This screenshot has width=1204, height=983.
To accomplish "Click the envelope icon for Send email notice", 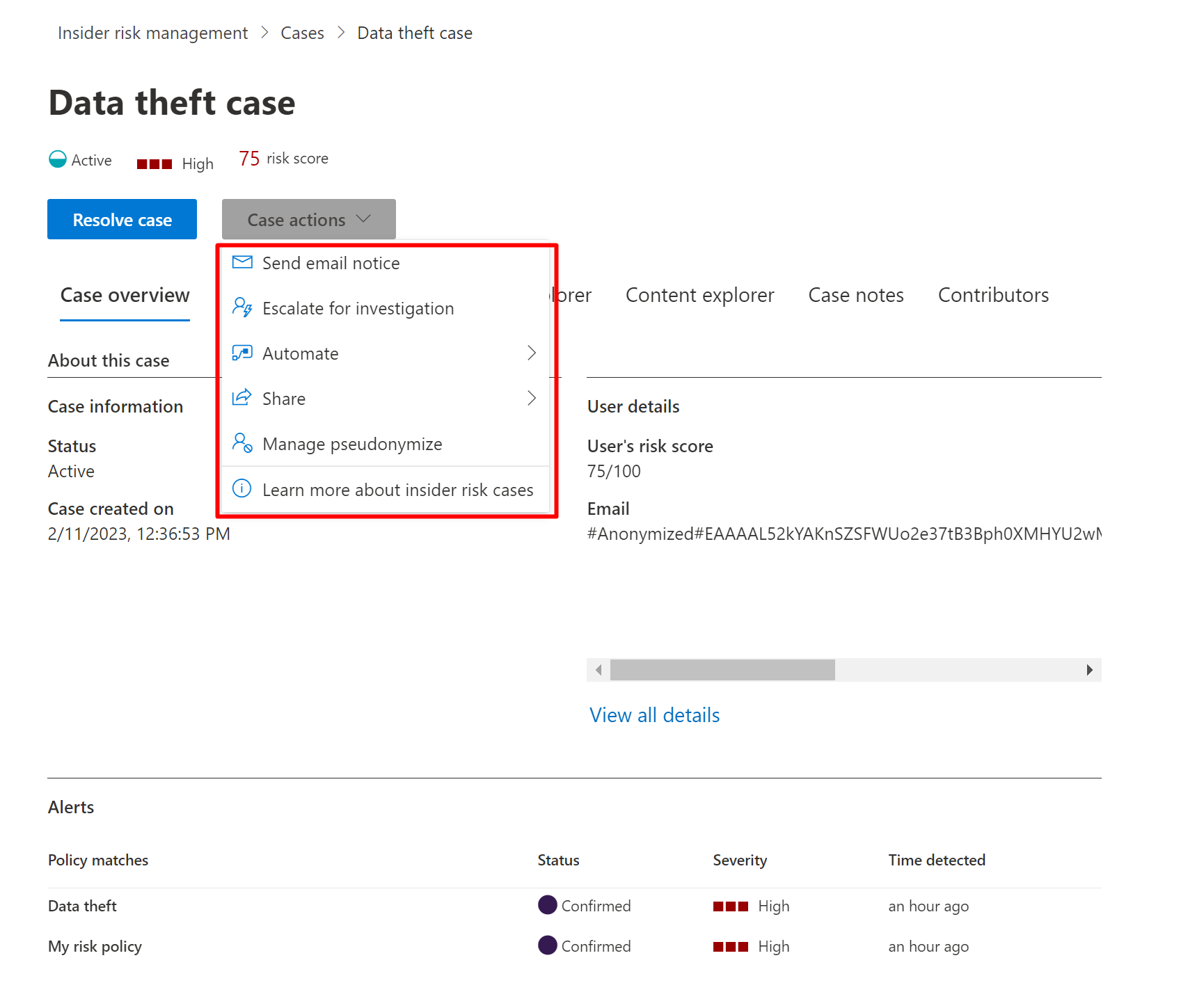I will [241, 262].
